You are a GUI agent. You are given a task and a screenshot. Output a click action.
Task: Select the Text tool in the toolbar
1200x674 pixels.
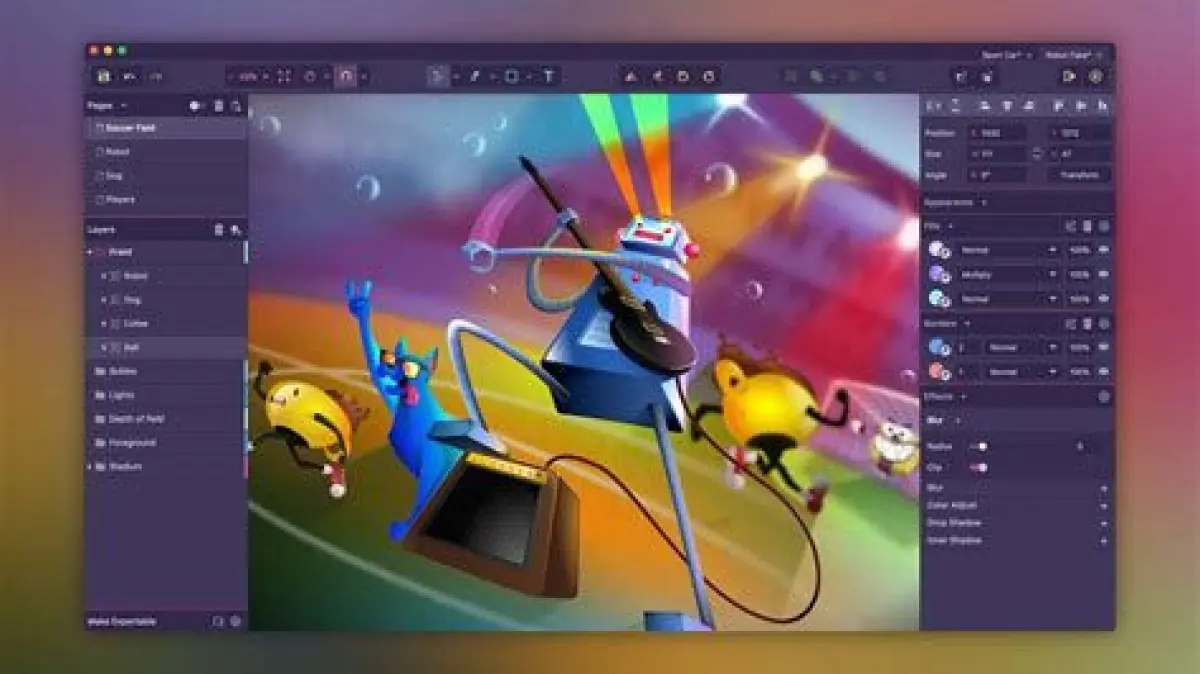[x=549, y=76]
